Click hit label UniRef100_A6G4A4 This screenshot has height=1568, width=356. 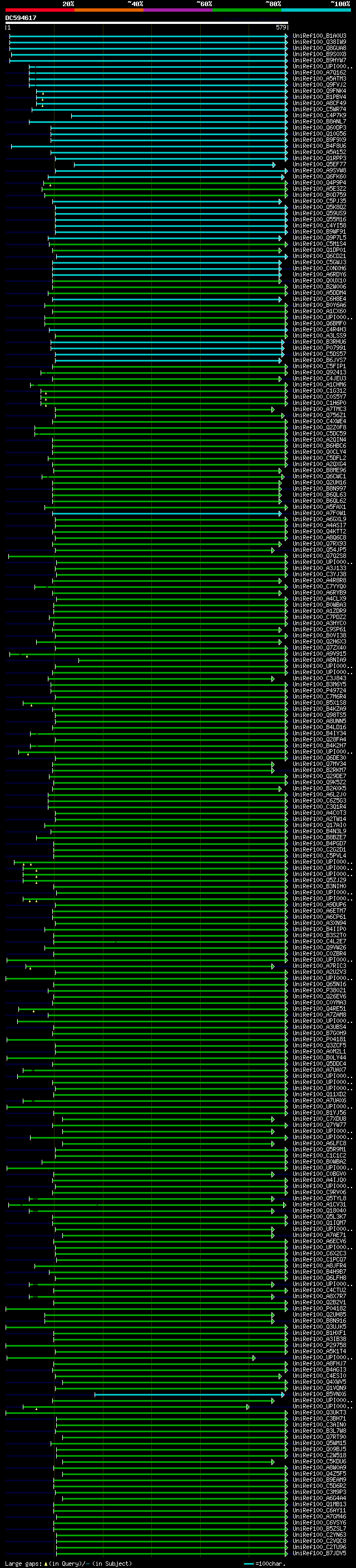(319, 1498)
